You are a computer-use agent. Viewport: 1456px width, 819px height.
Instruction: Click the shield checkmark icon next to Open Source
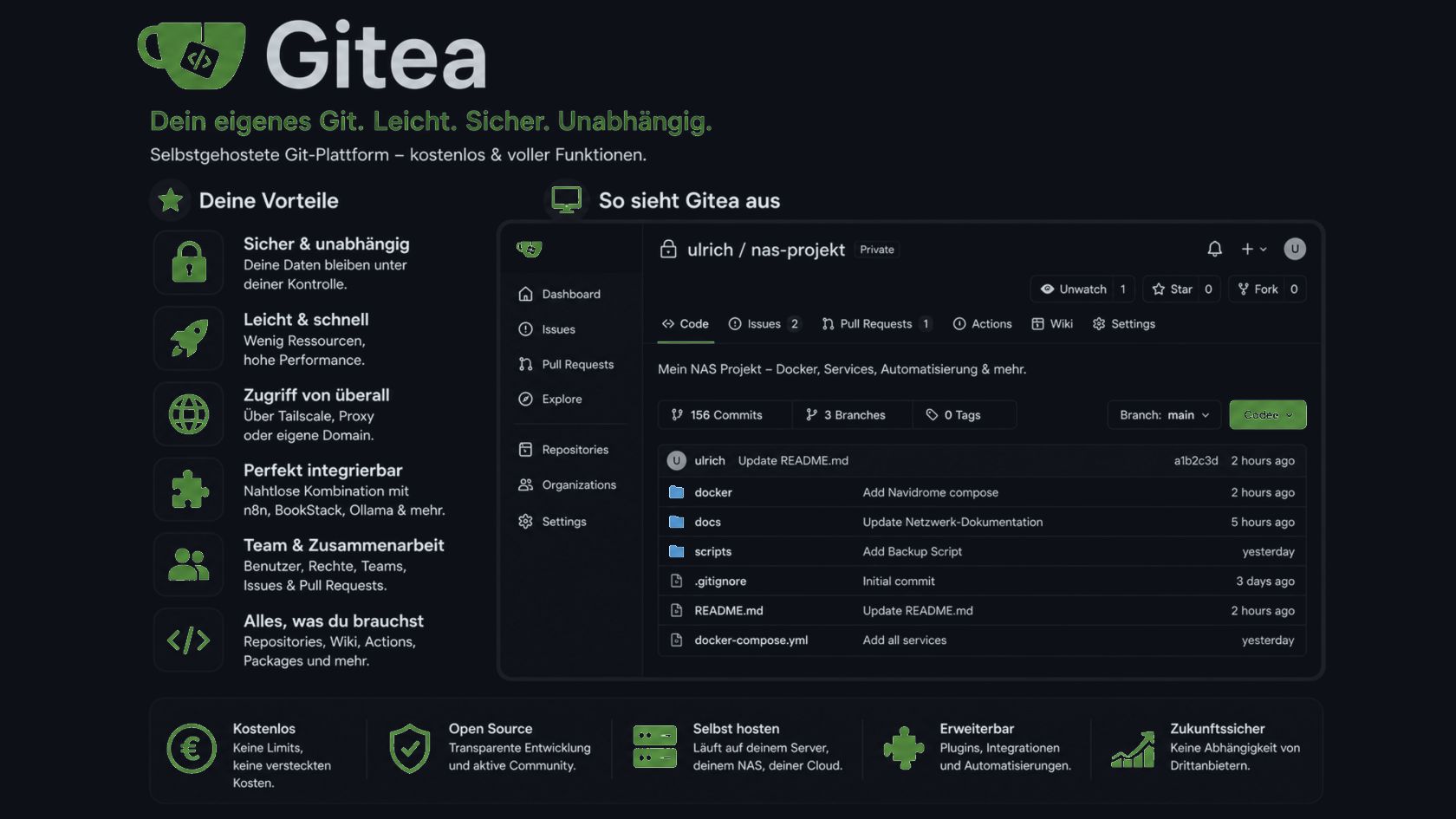[x=409, y=749]
